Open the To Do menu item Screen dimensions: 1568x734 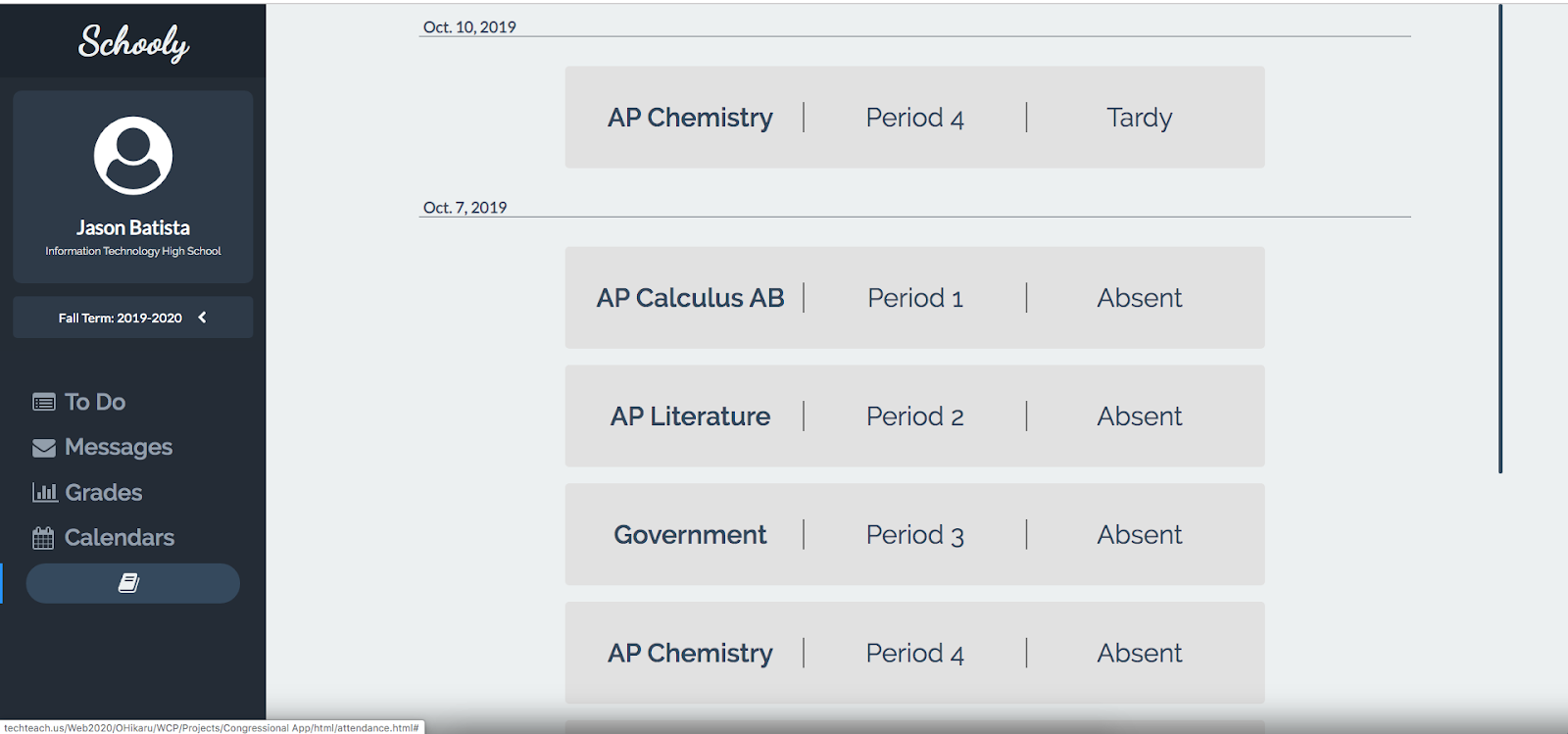tap(95, 402)
